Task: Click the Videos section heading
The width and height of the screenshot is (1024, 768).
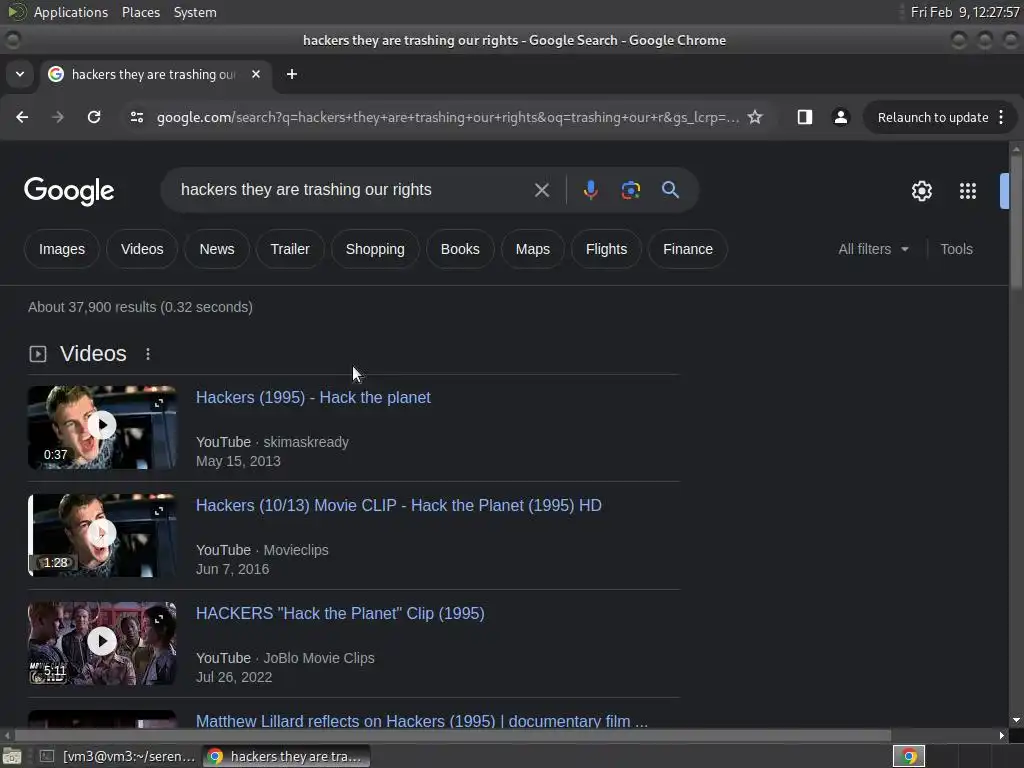Action: pyautogui.click(x=93, y=353)
